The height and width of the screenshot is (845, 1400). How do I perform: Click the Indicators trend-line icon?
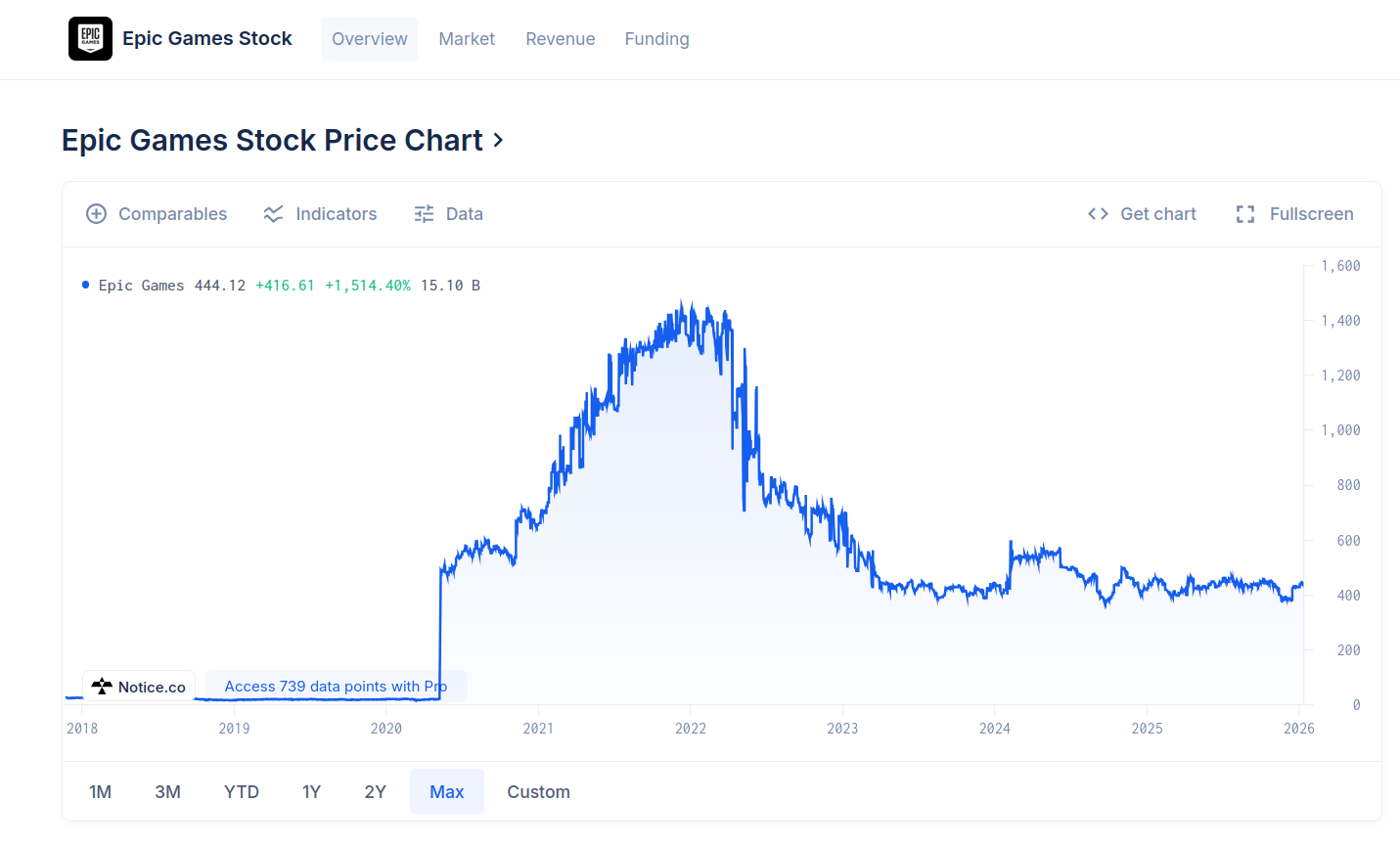coord(273,214)
